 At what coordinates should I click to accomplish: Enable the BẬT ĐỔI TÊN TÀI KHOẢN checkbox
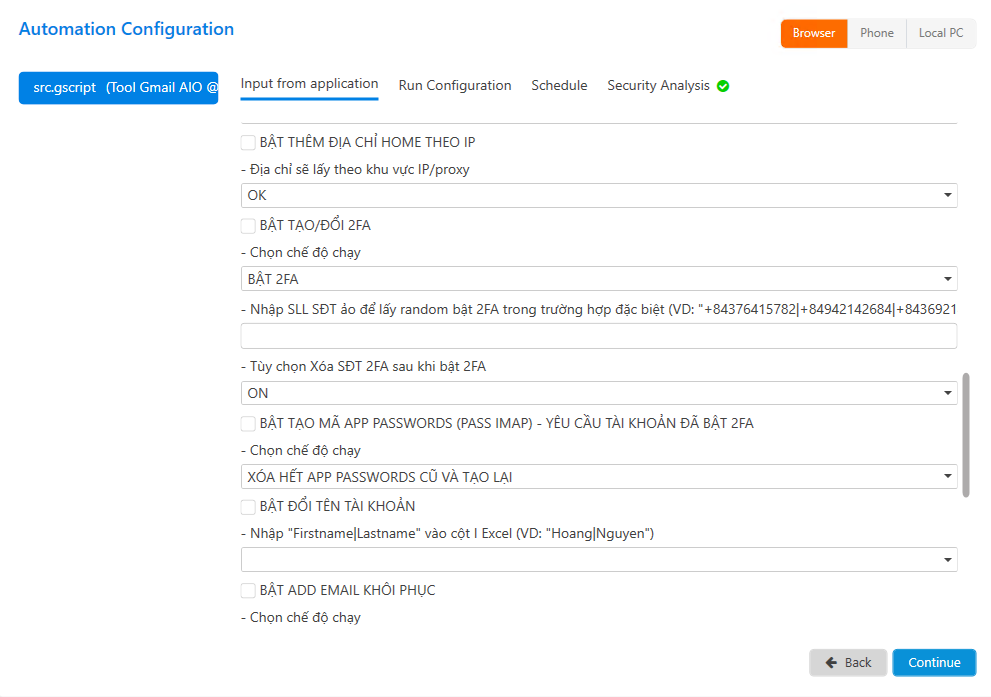[x=248, y=506]
